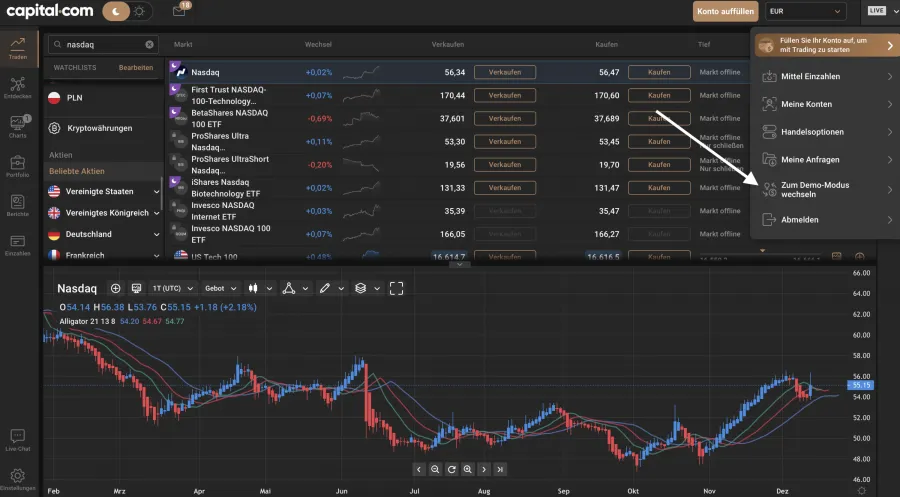The height and width of the screenshot is (497, 900).
Task: Choose Zum Demo-Modus wechseln
Action: [x=827, y=189]
